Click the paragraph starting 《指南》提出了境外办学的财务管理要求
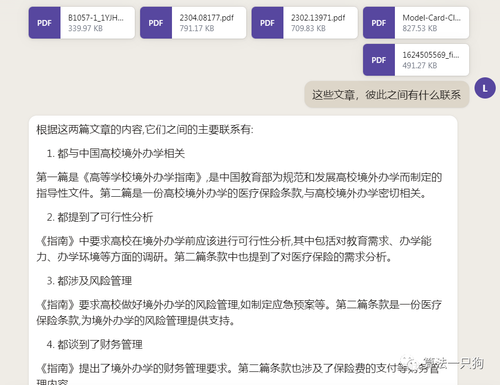This screenshot has height=385, width=500. pos(238,375)
